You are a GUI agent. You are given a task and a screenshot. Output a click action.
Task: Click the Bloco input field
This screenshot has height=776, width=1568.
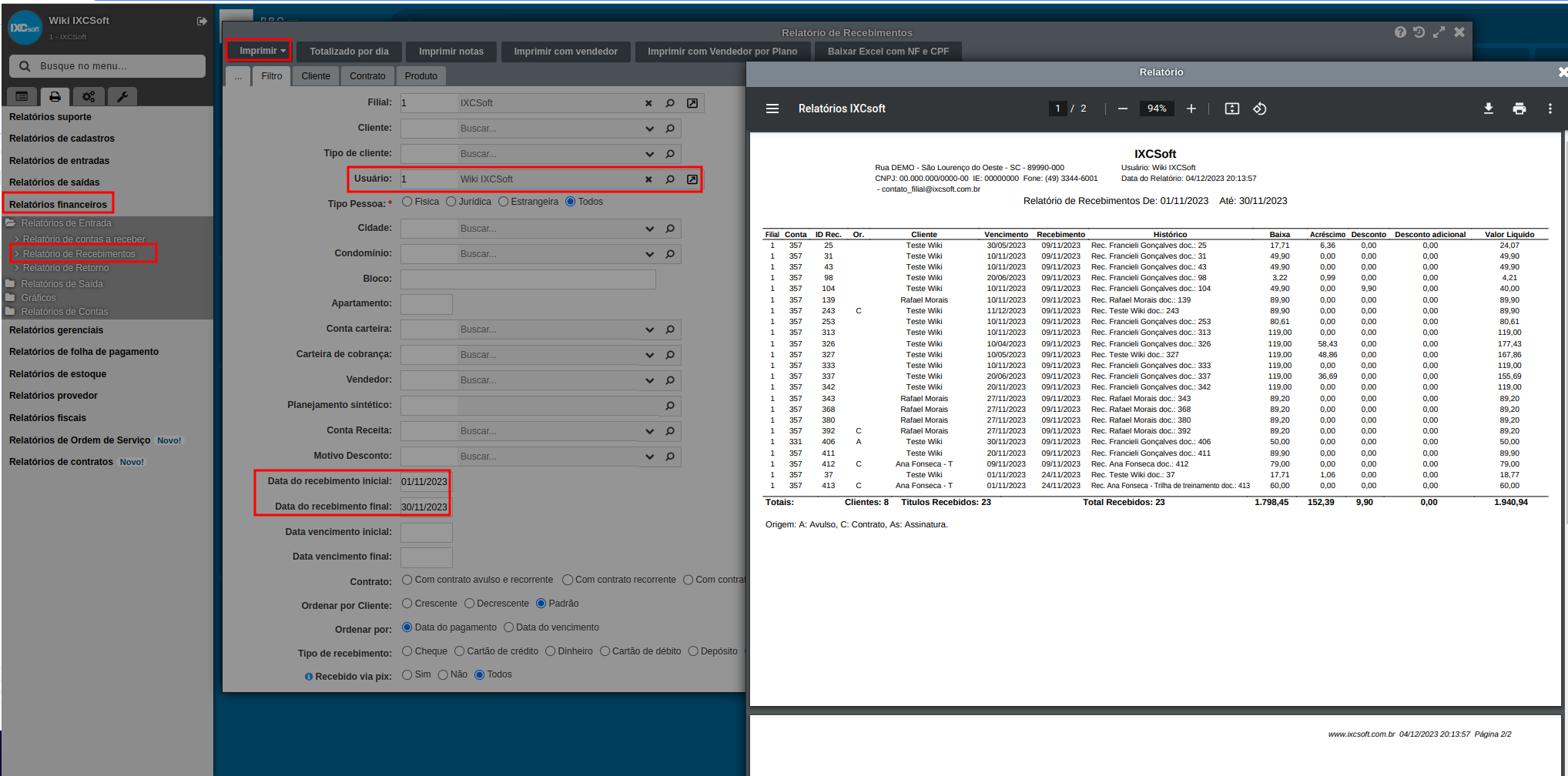[x=528, y=279]
